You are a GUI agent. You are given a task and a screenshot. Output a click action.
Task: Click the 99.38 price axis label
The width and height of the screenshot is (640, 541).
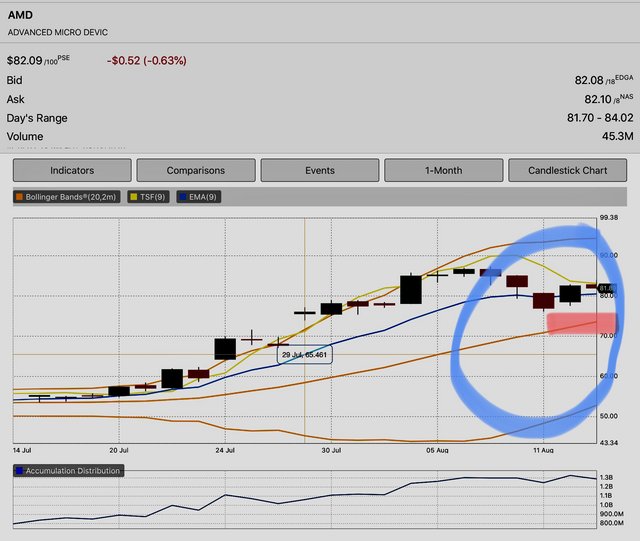[609, 218]
